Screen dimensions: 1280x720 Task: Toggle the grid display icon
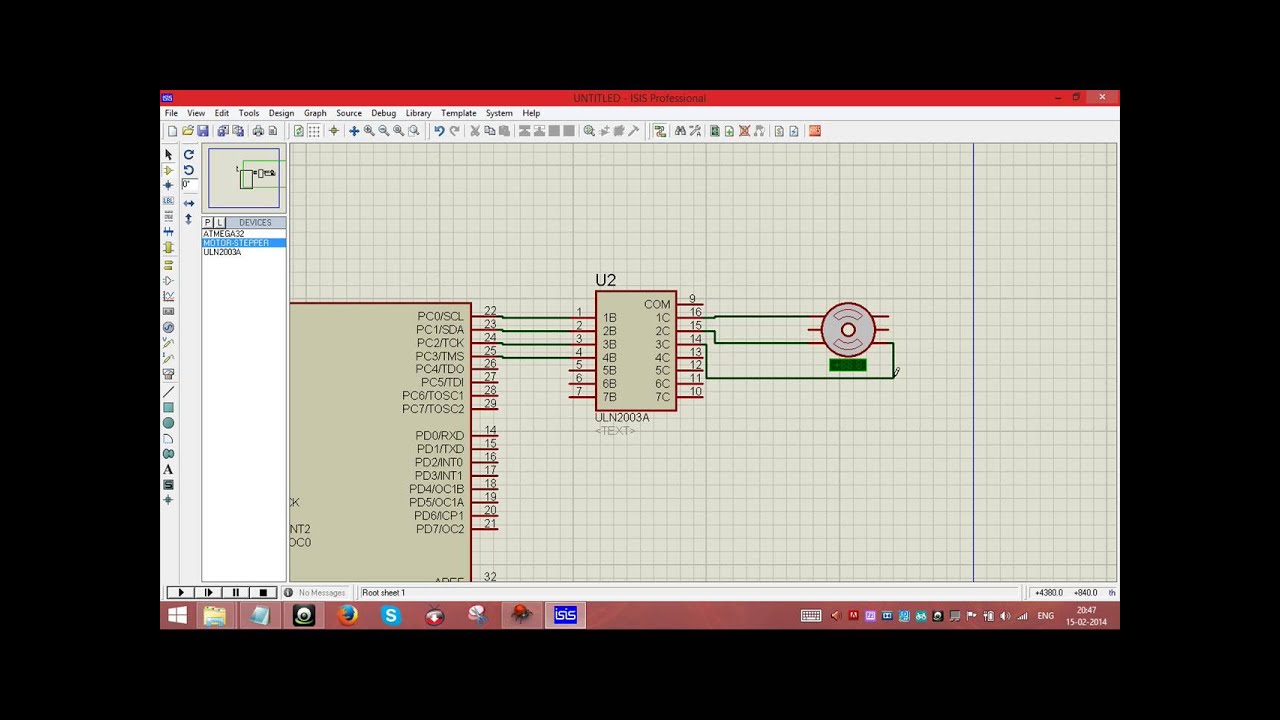point(314,131)
